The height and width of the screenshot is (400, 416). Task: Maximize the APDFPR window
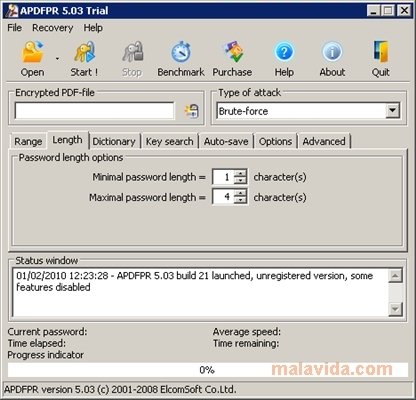[x=388, y=11]
